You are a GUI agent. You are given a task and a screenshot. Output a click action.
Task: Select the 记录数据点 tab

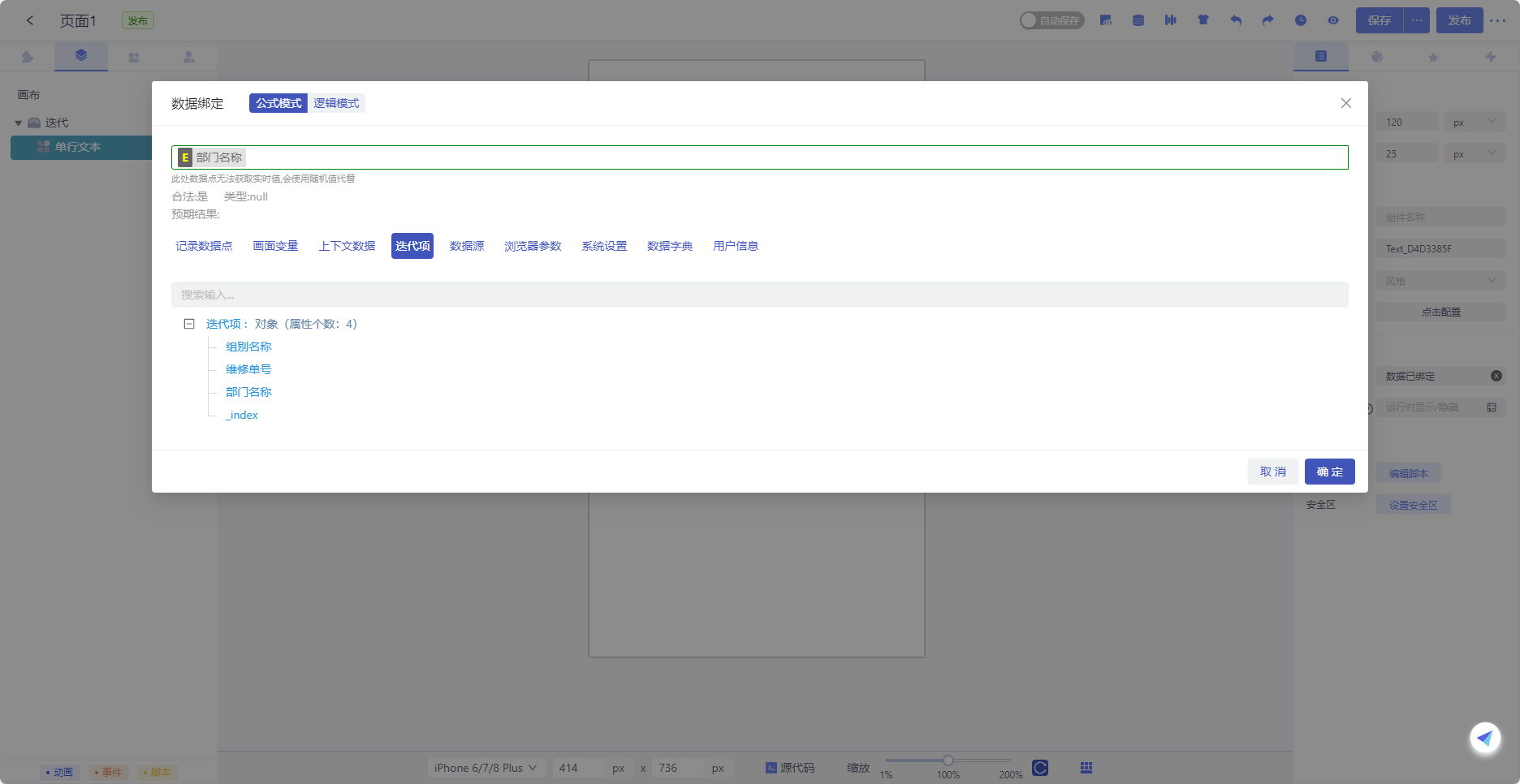coord(204,246)
